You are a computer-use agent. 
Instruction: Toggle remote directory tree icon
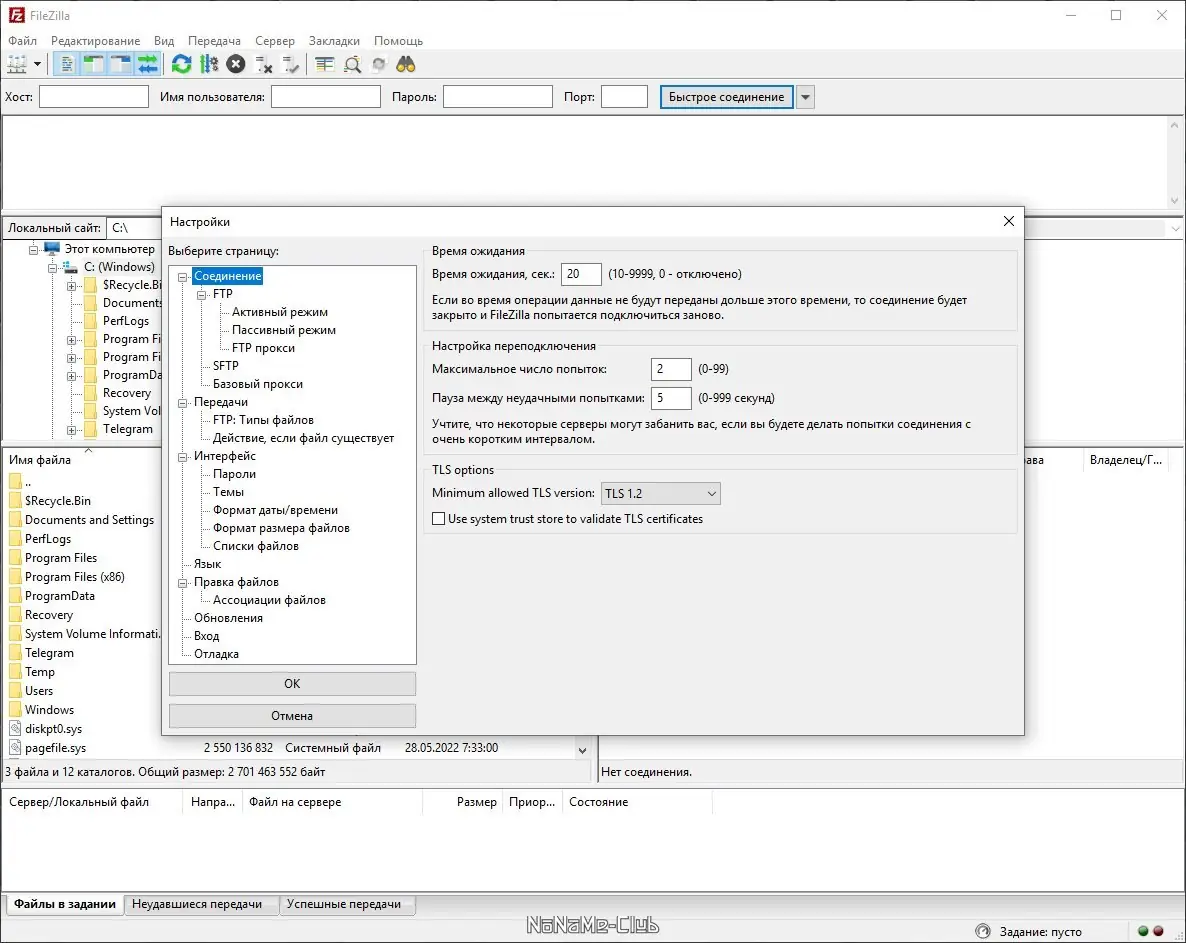121,64
